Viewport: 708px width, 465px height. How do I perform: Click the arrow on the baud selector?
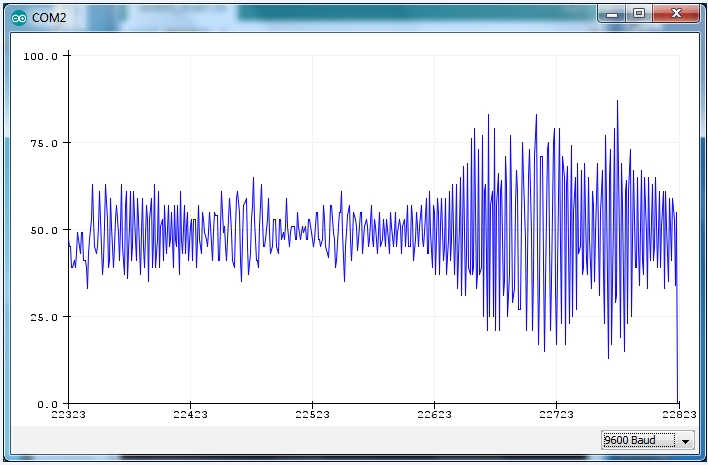point(685,441)
